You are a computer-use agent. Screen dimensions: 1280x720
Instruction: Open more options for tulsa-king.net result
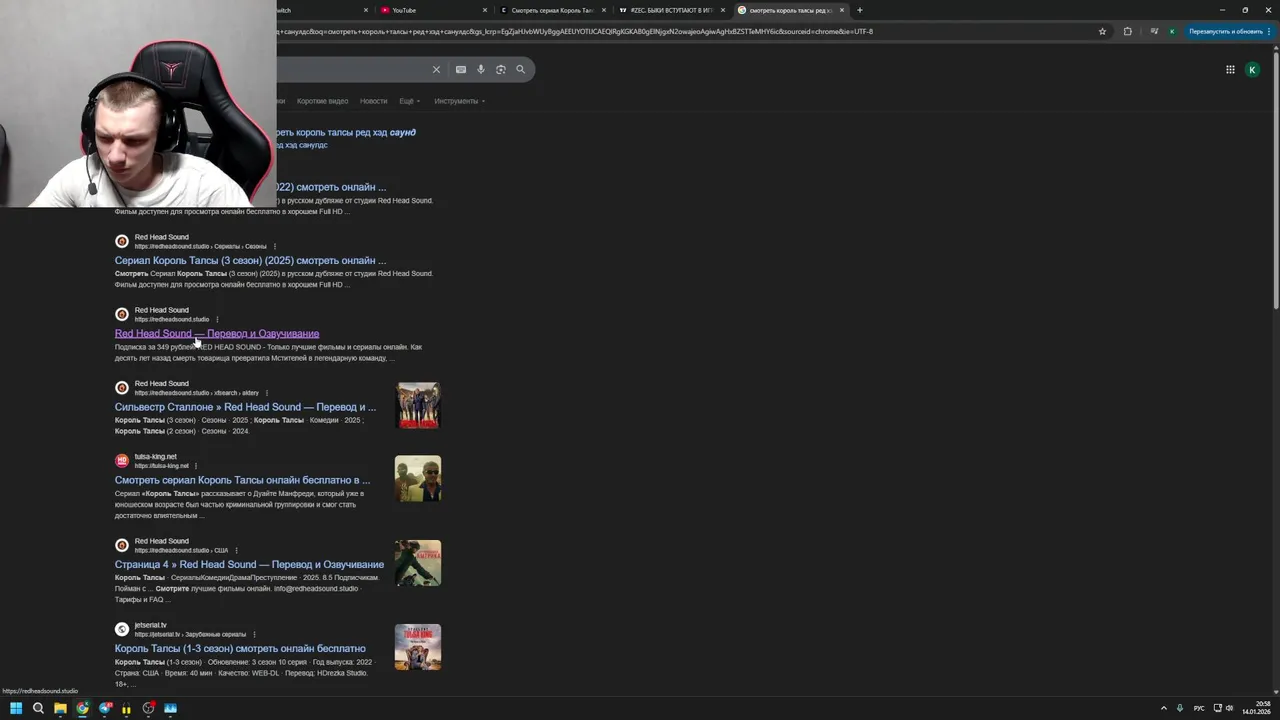click(x=196, y=465)
